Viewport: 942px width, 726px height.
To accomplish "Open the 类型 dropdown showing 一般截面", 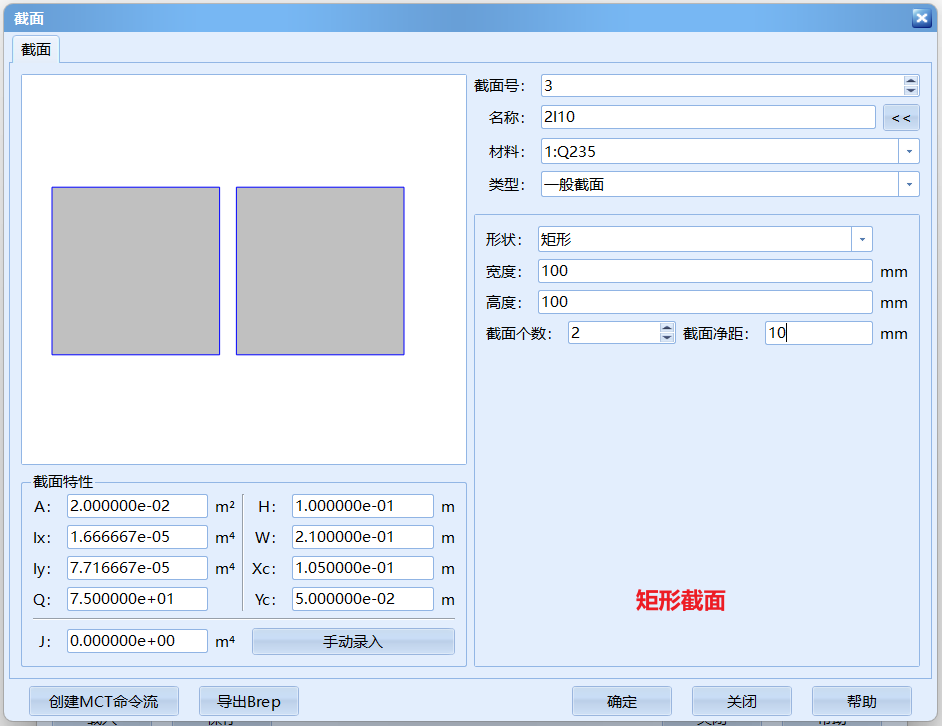I will click(910, 184).
